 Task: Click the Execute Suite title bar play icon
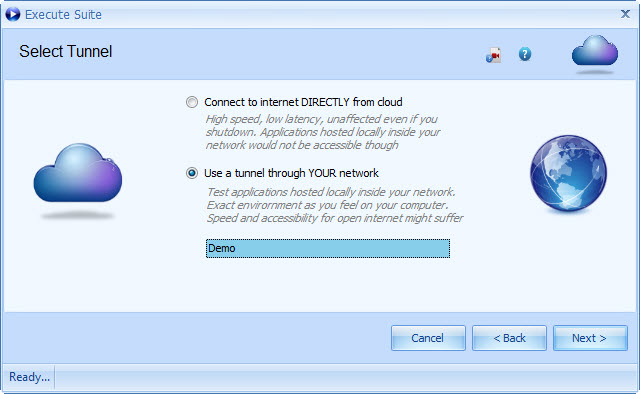[x=13, y=14]
